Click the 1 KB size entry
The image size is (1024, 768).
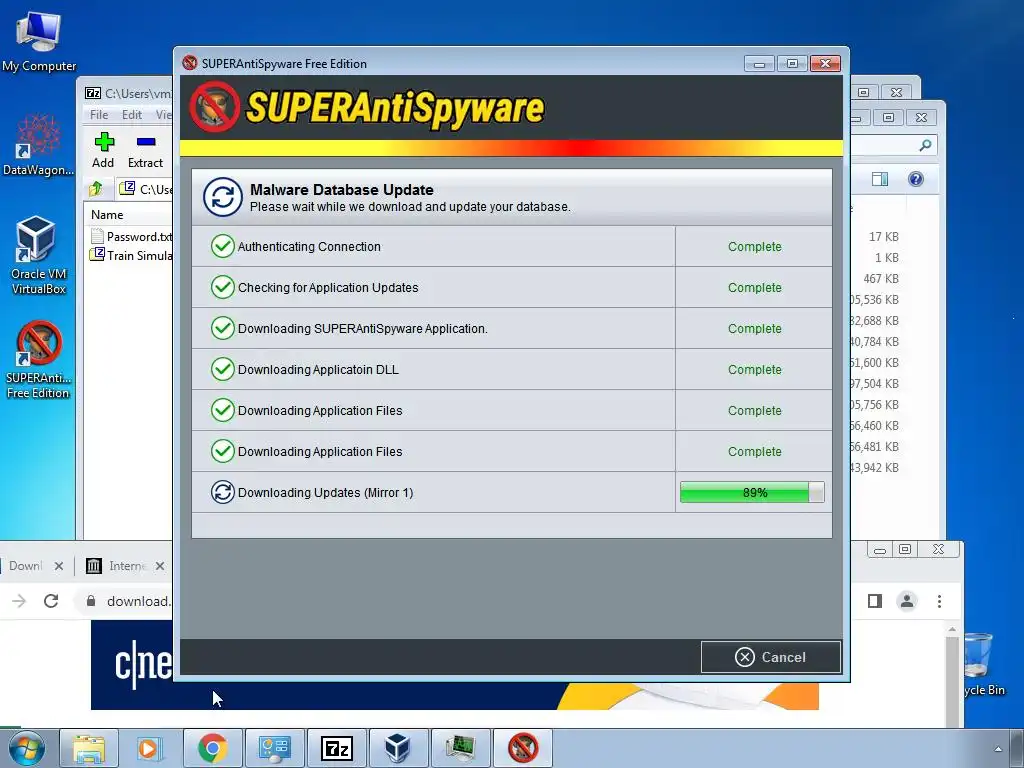[x=887, y=257]
